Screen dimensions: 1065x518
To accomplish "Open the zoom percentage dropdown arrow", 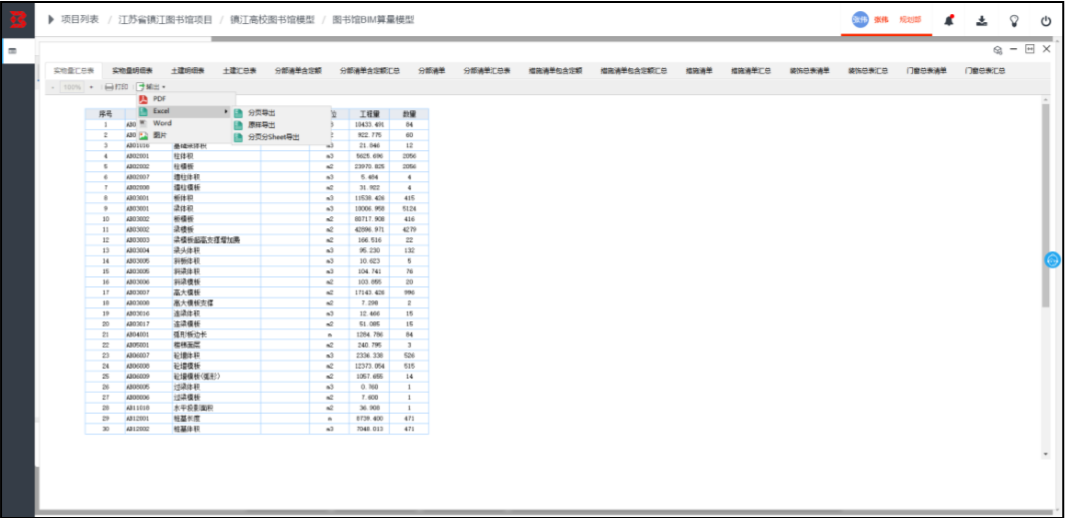I will tap(91, 87).
